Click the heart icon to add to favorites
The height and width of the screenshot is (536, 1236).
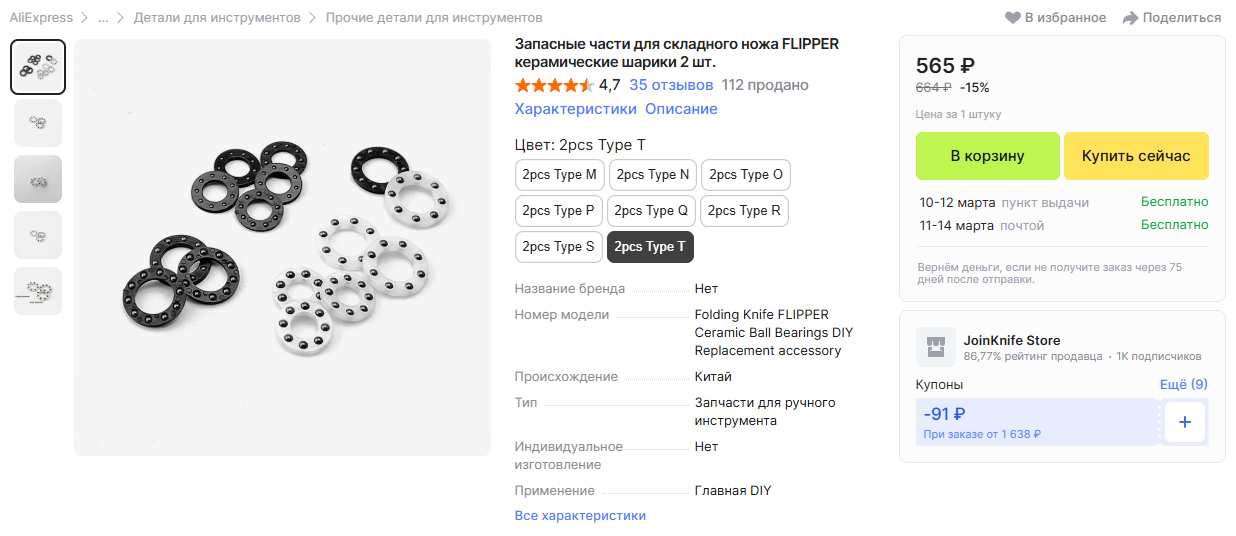pos(1013,18)
